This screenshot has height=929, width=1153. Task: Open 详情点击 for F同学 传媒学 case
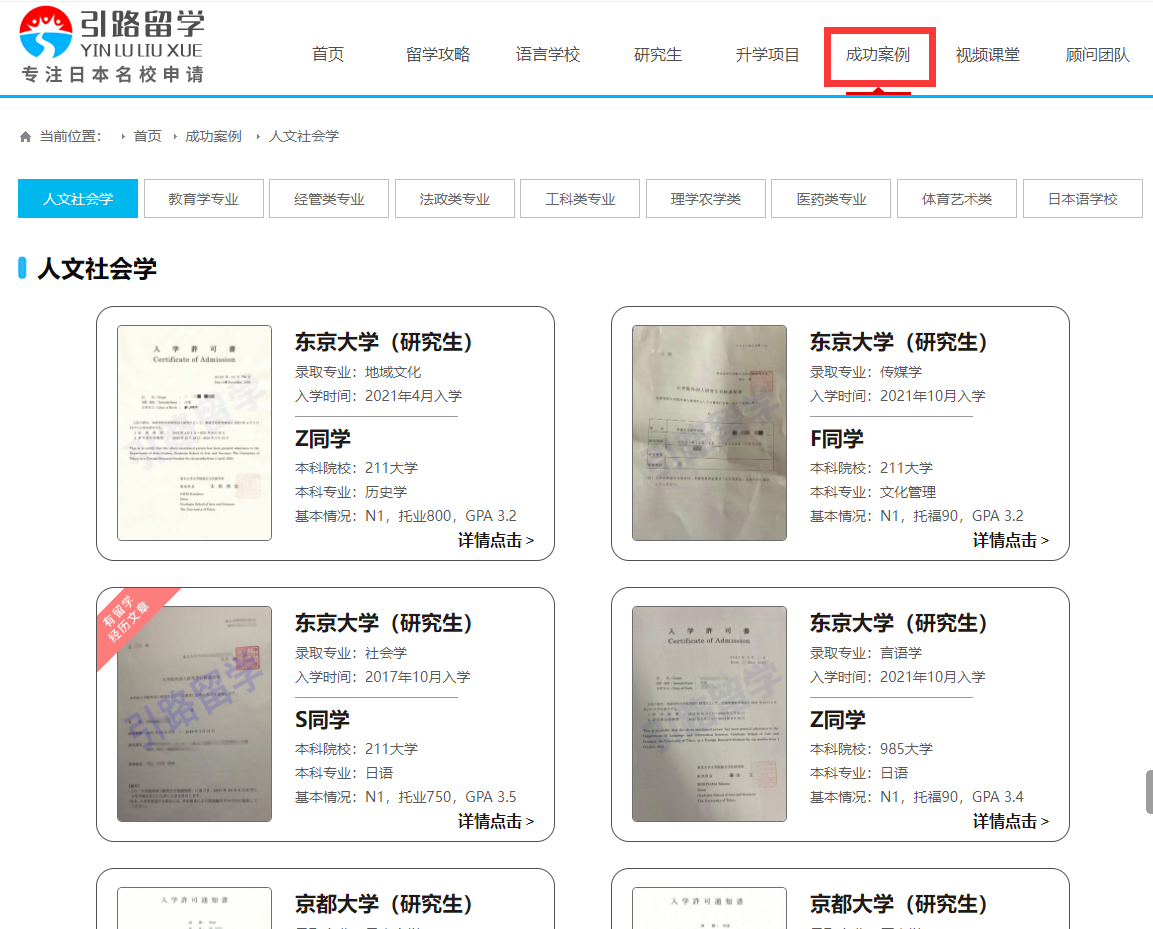[1011, 541]
